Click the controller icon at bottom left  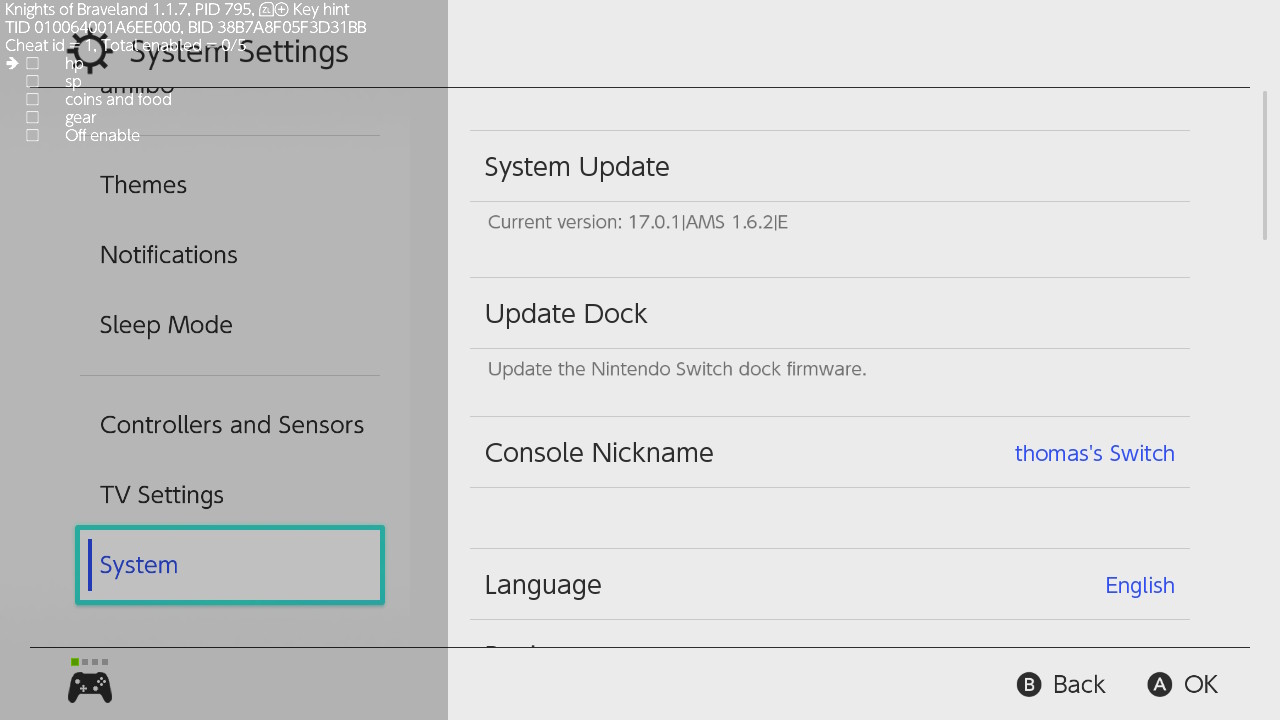click(x=90, y=687)
